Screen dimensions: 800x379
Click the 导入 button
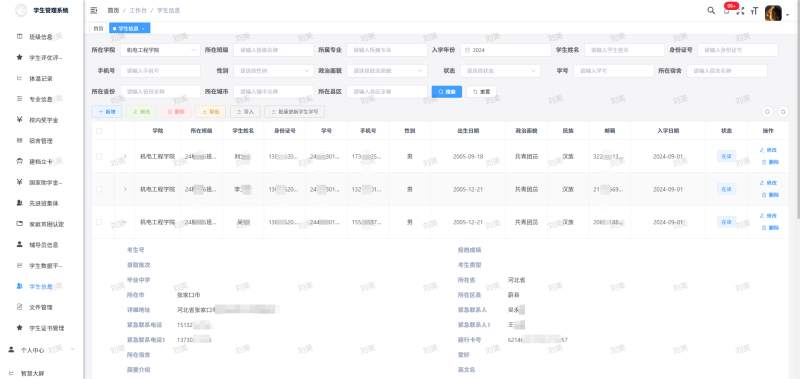245,112
